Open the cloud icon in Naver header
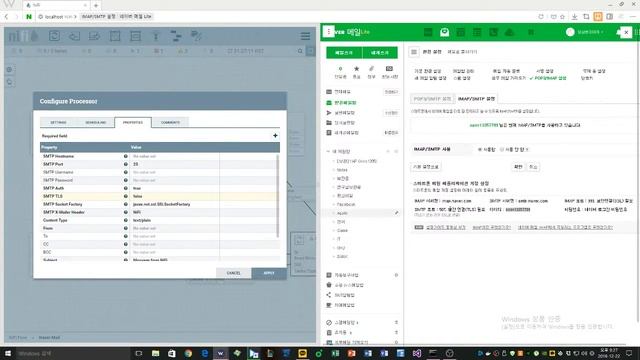 pyautogui.click(x=510, y=32)
